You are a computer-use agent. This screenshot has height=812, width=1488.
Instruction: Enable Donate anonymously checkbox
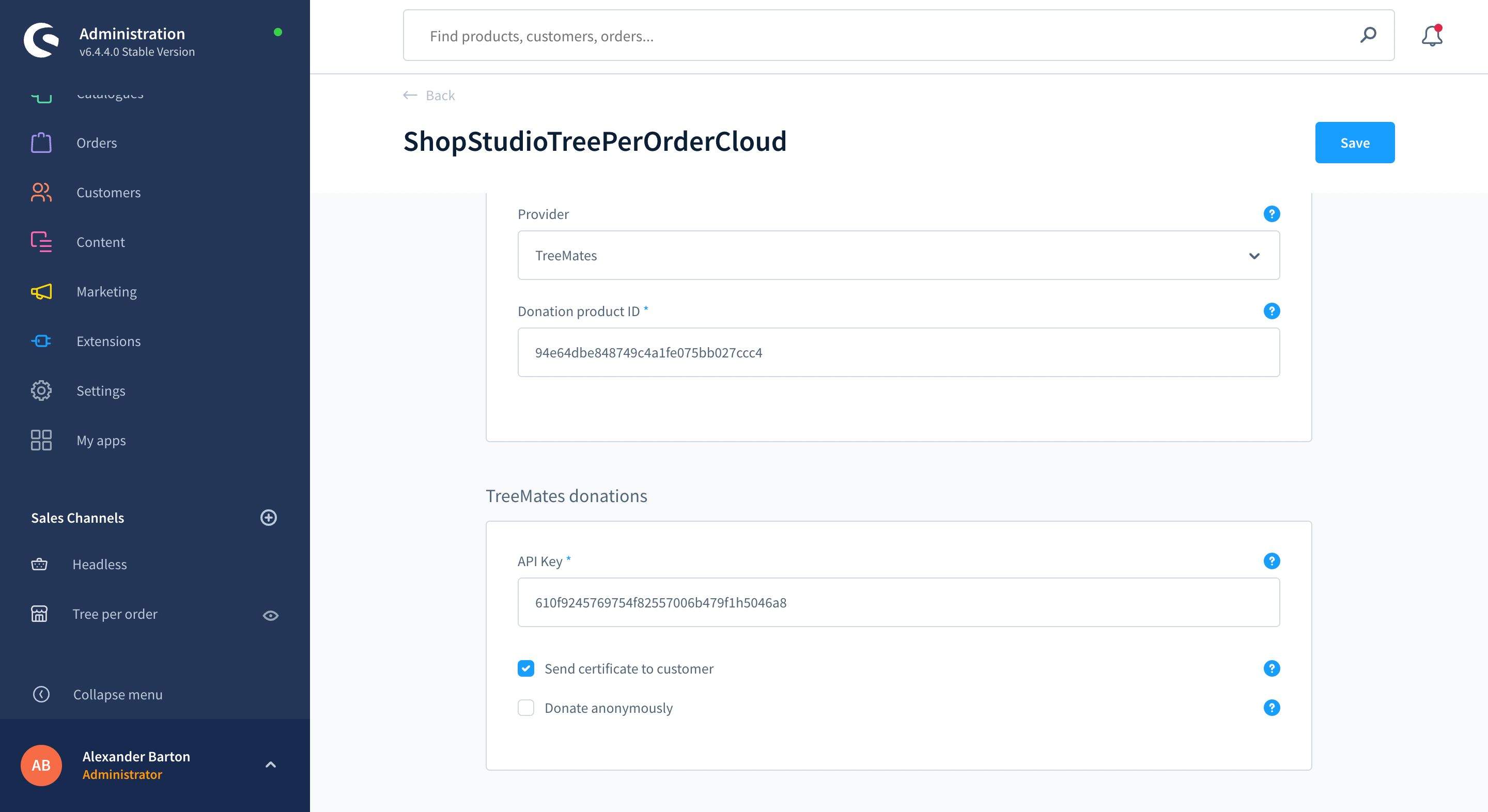[x=525, y=708]
